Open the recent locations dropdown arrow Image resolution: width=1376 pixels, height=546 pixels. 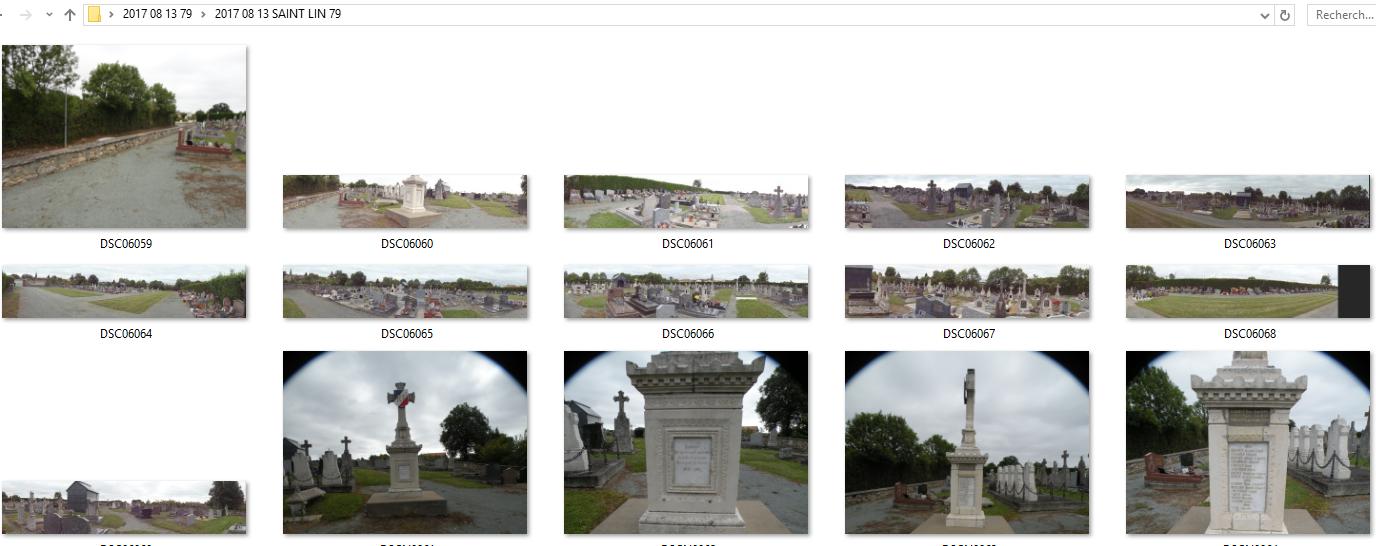click(x=49, y=15)
